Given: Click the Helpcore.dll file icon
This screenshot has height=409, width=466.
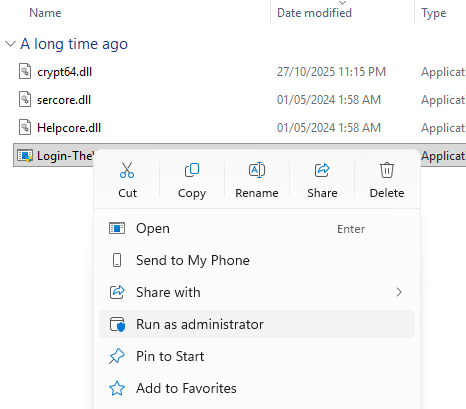Looking at the screenshot, I should click(x=25, y=127).
